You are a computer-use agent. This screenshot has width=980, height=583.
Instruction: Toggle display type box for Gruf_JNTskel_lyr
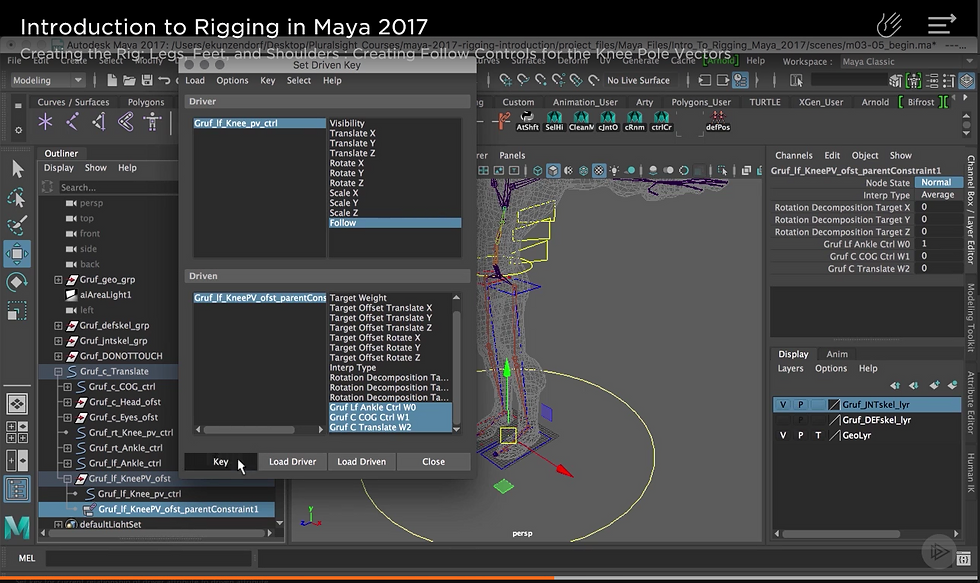point(818,404)
